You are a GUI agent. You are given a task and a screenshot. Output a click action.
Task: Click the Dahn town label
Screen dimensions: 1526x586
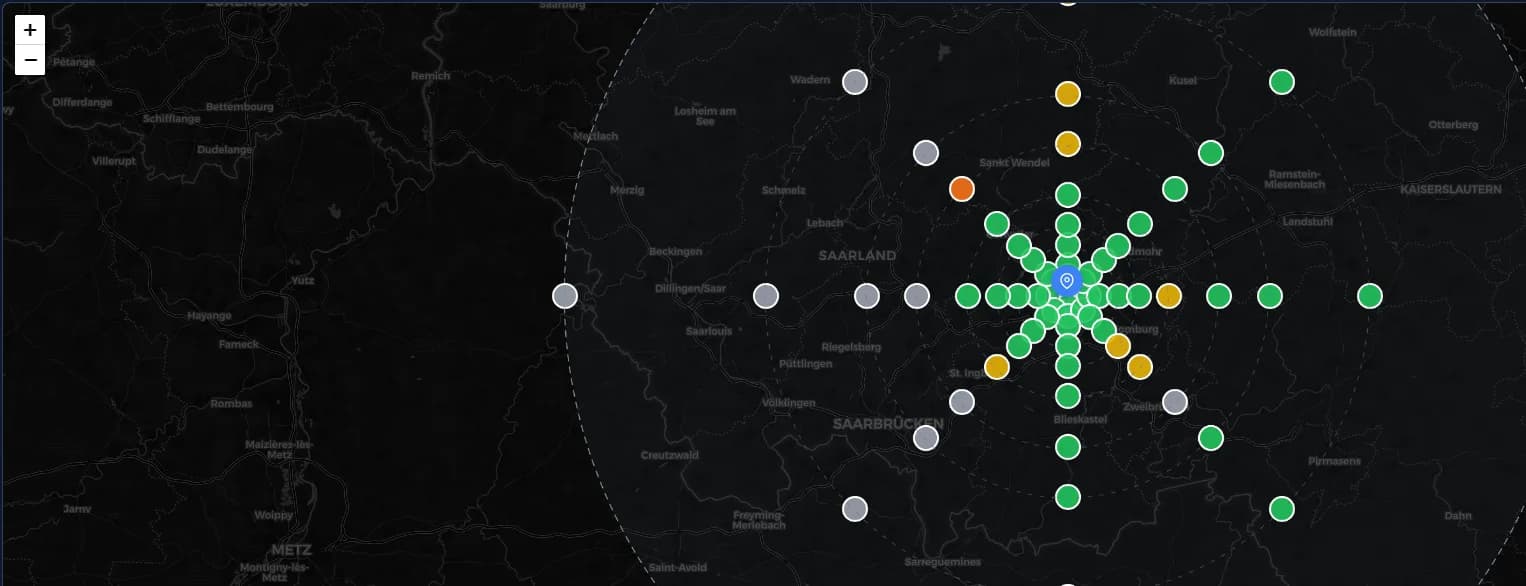pos(1458,516)
